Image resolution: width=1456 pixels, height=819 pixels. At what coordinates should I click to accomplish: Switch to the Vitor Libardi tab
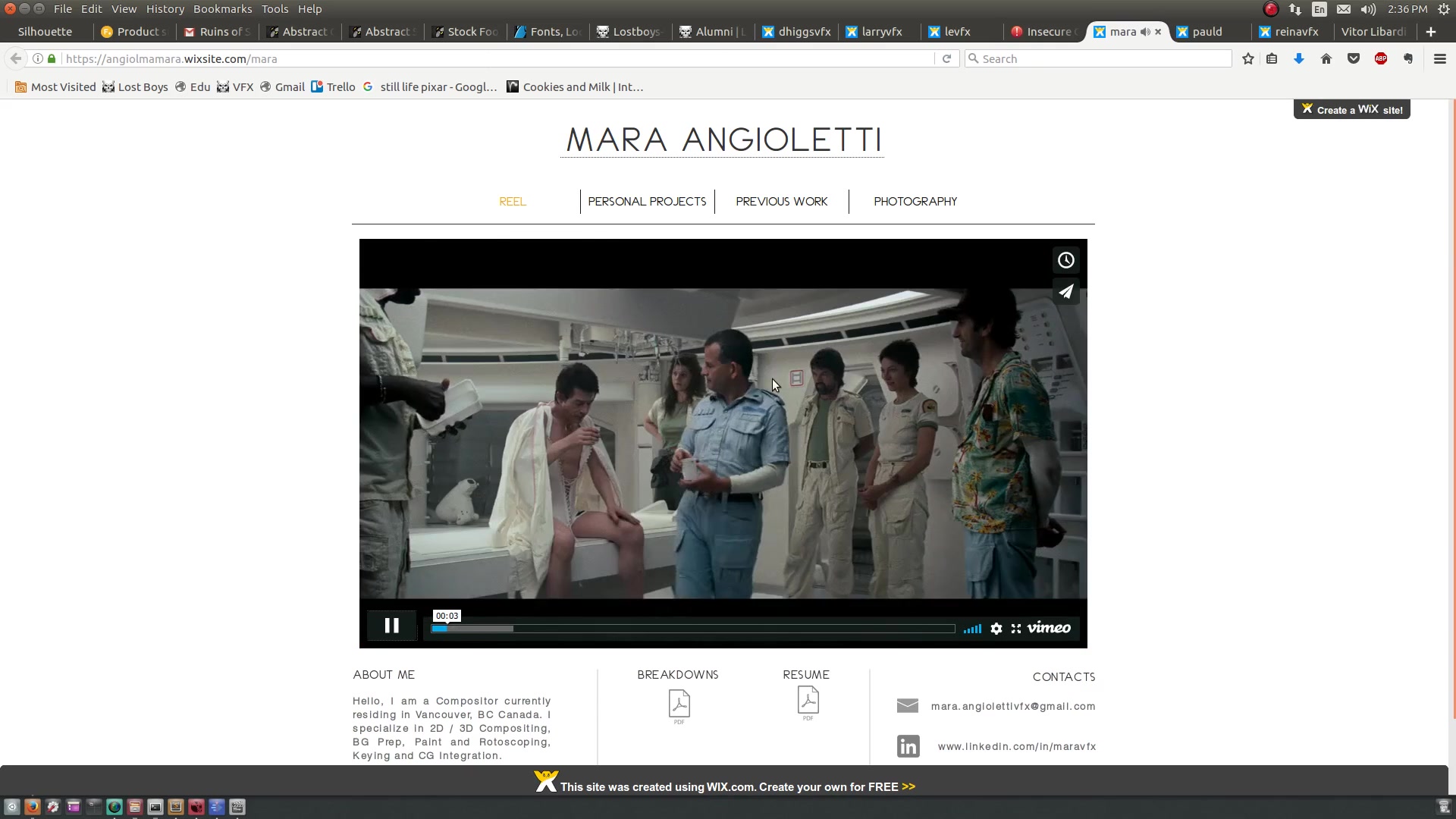pyautogui.click(x=1373, y=32)
